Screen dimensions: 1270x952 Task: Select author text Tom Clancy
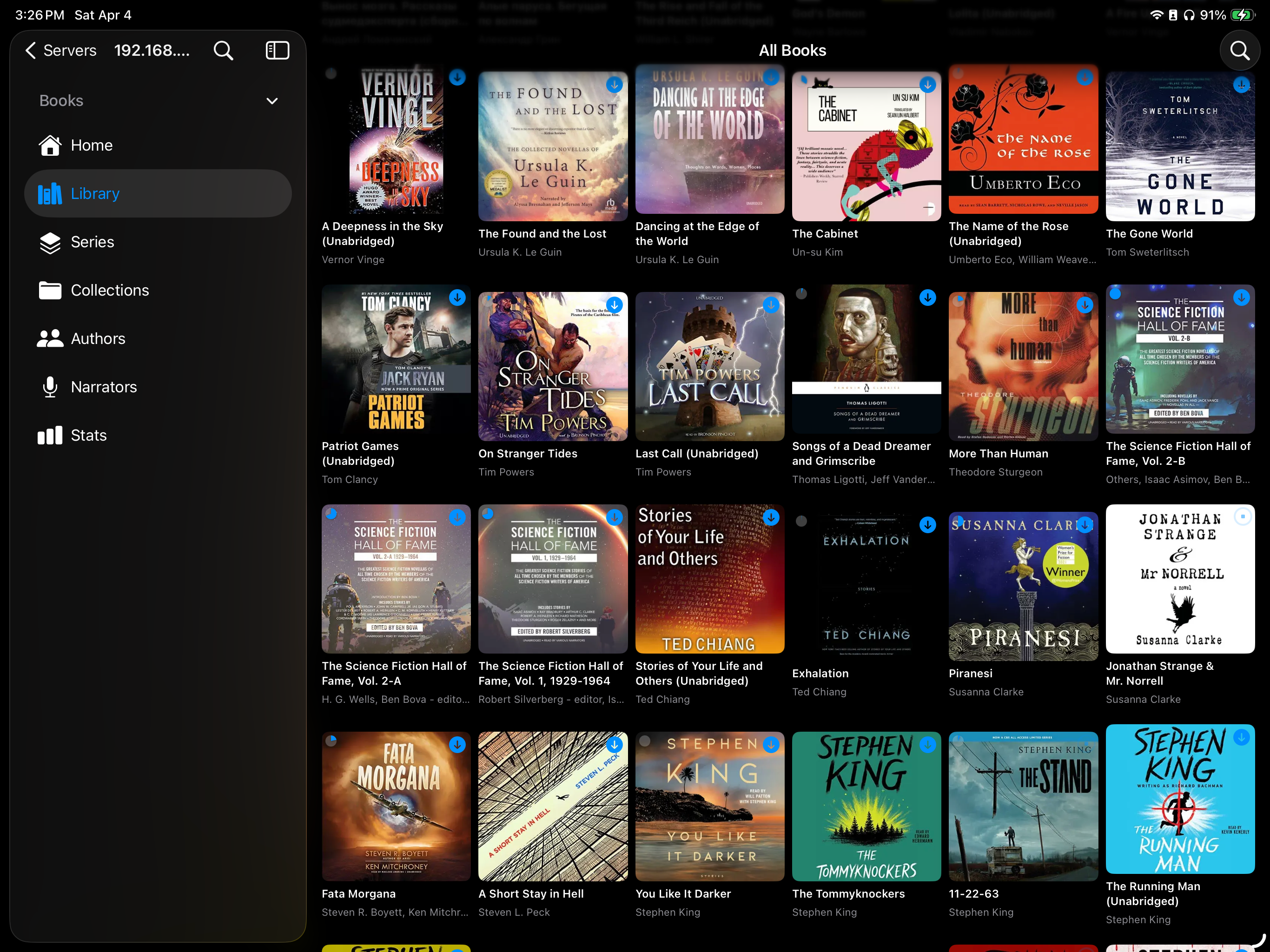[x=350, y=479]
